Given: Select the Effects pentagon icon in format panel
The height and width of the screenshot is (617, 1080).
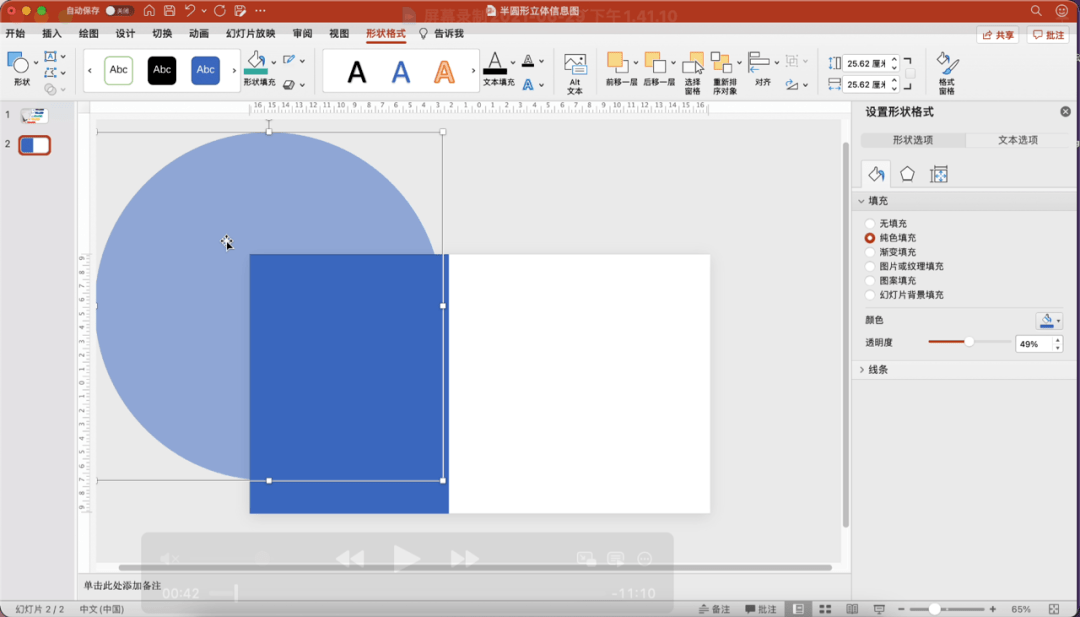Looking at the screenshot, I should coord(907,174).
